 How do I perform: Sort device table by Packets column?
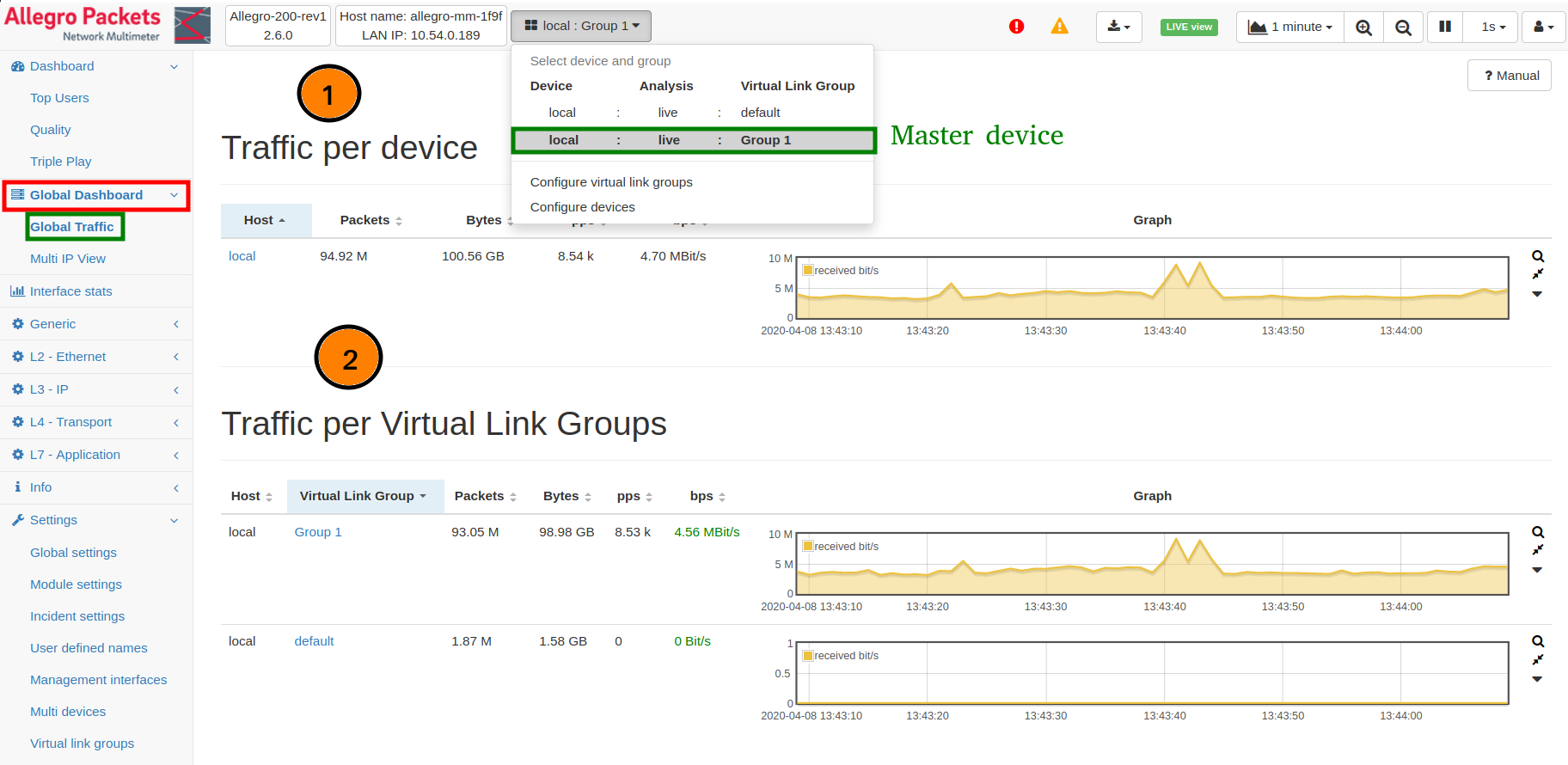[371, 220]
